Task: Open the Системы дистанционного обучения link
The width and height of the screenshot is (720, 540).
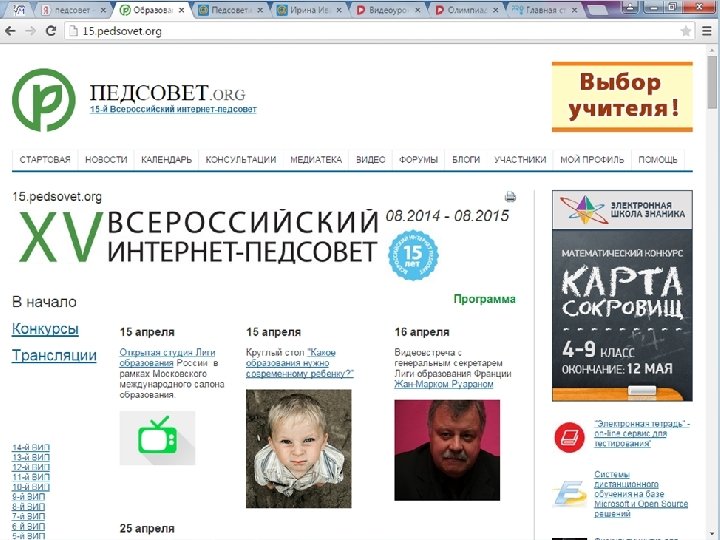Action: pos(641,494)
